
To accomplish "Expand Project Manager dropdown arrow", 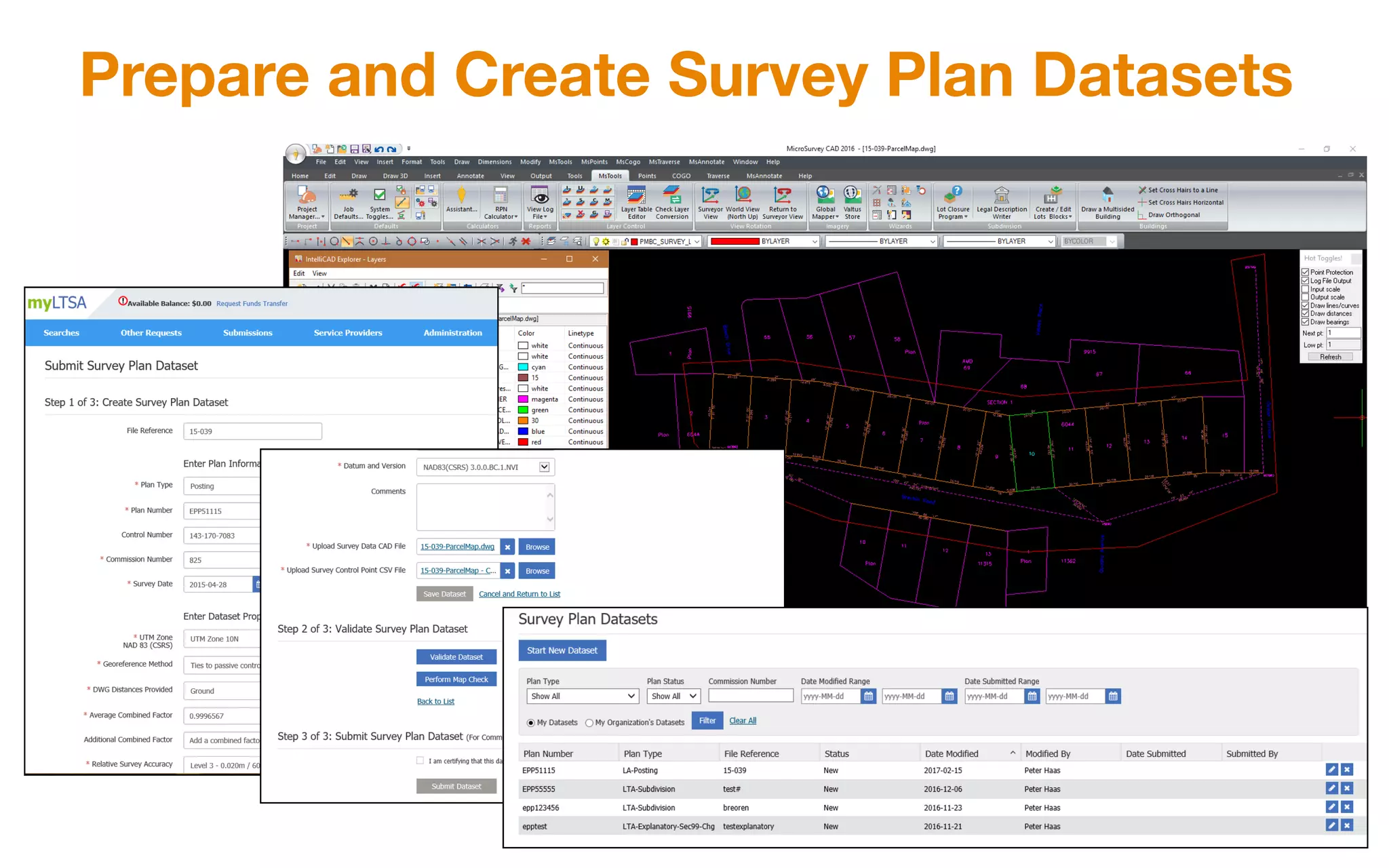I will (x=323, y=217).
